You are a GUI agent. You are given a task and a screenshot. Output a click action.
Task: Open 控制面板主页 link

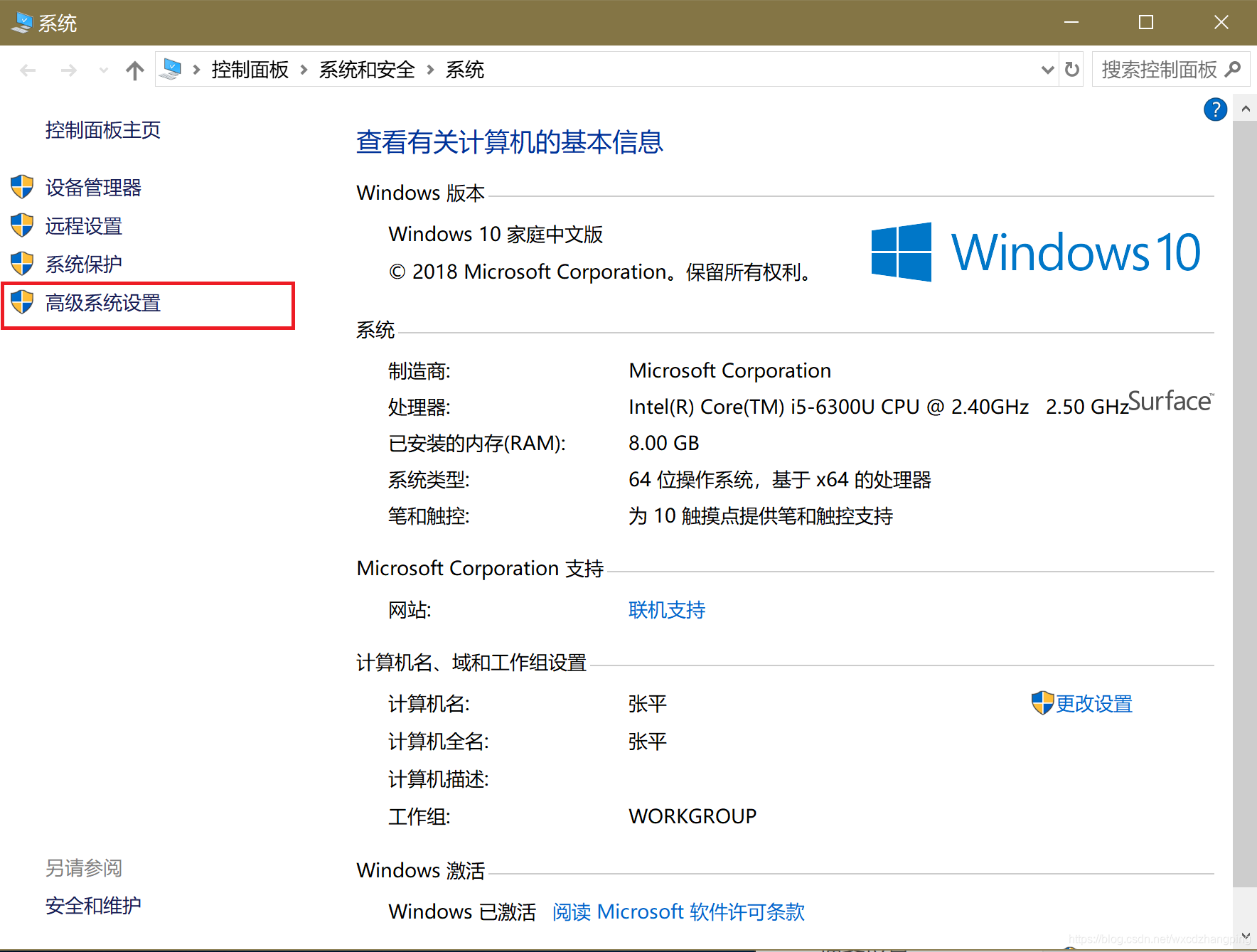pyautogui.click(x=103, y=130)
